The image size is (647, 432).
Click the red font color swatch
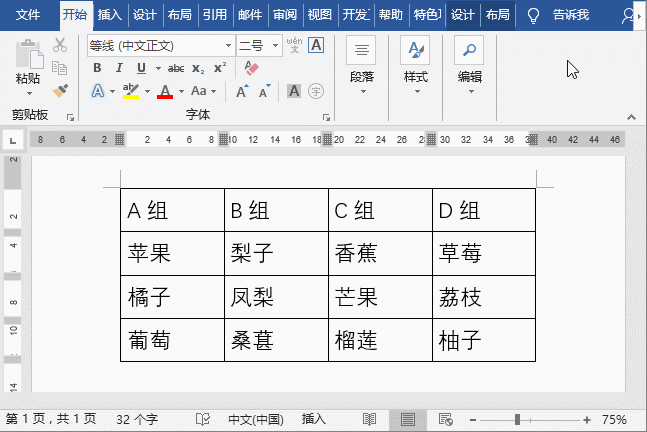(165, 91)
